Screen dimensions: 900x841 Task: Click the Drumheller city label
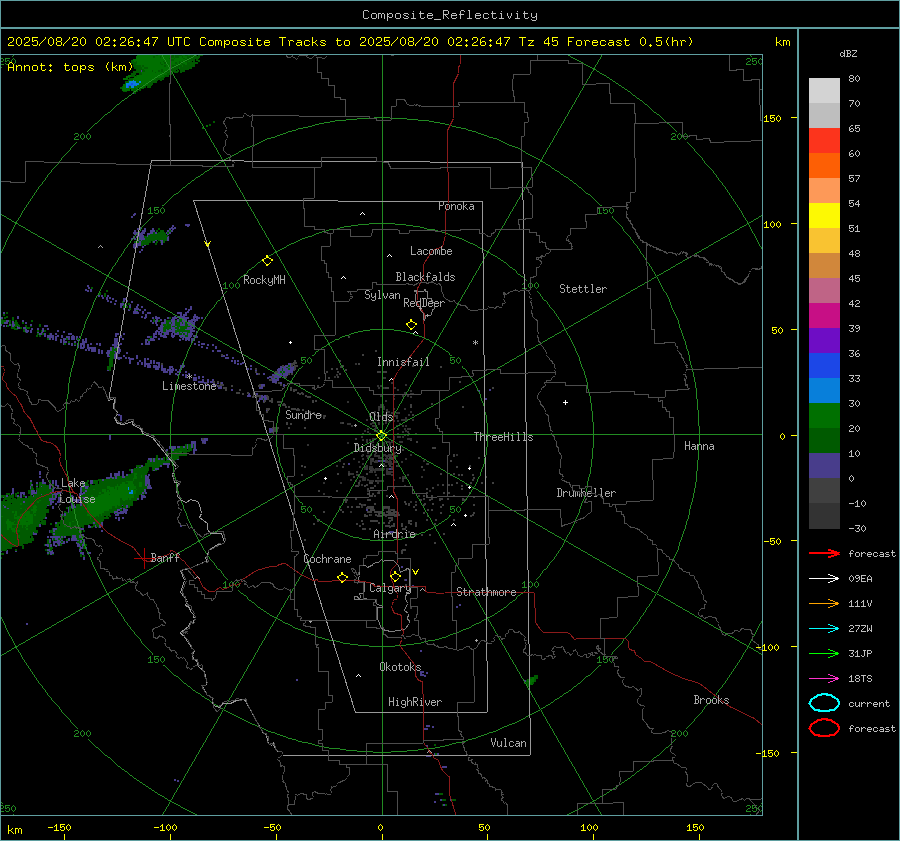[x=586, y=493]
